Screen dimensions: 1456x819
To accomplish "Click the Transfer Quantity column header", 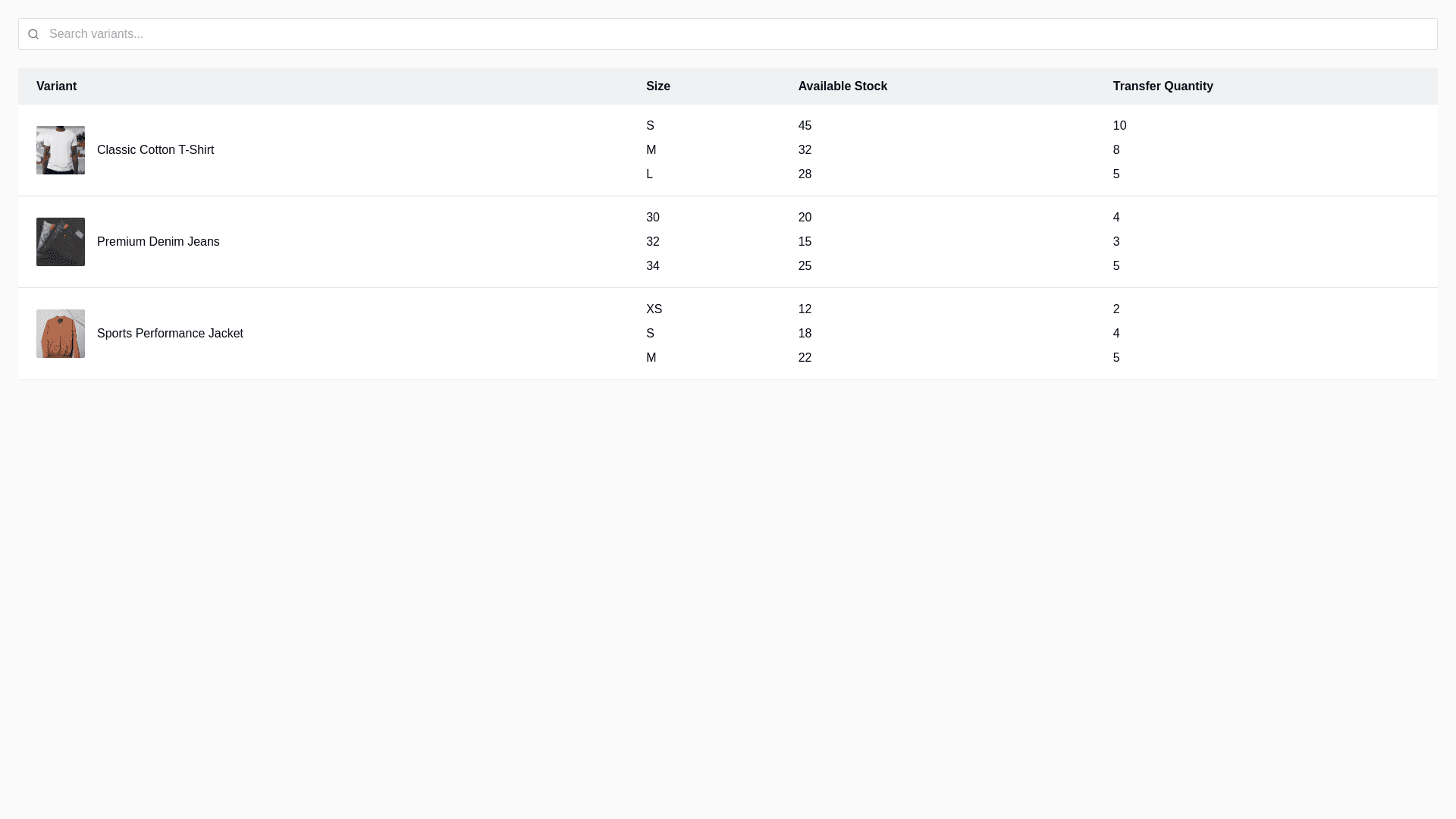I will click(x=1163, y=86).
